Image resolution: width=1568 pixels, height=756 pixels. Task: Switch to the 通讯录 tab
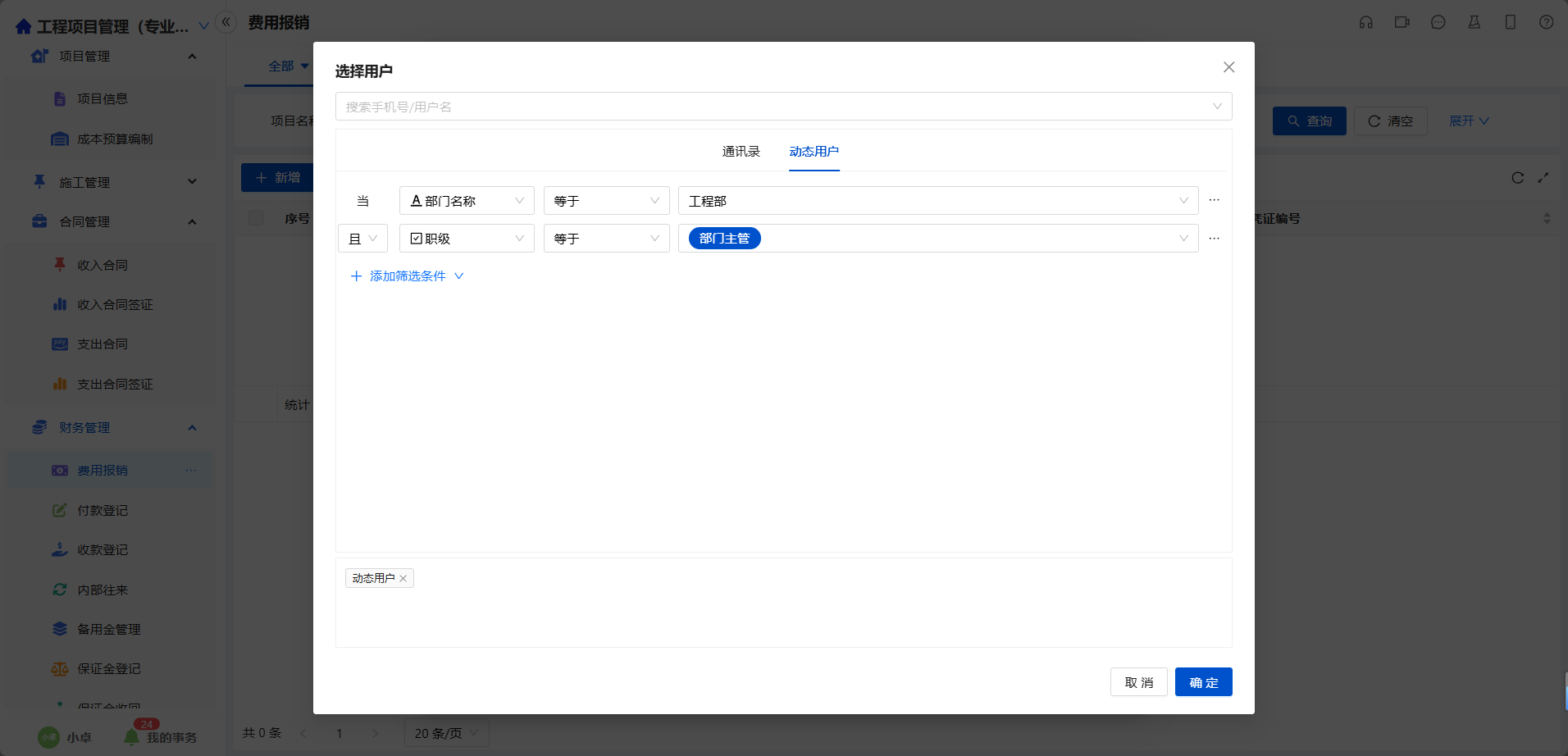click(x=741, y=152)
